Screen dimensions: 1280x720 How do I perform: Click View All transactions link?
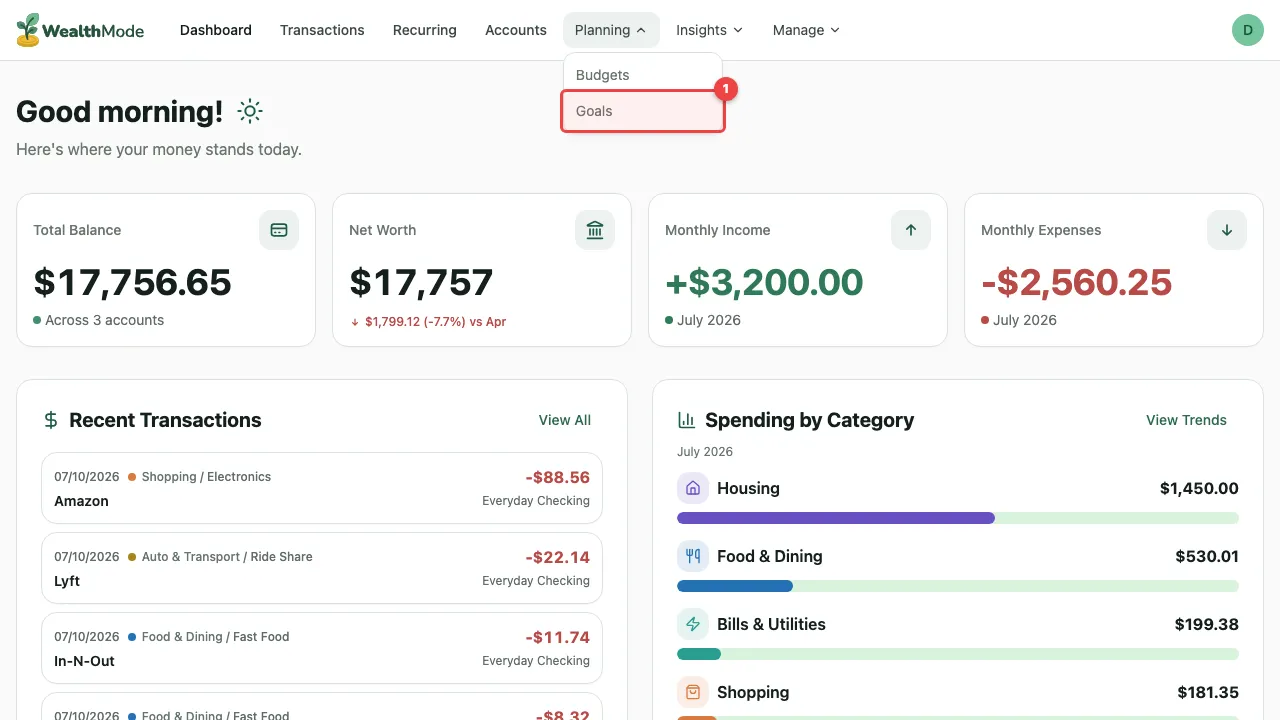[x=565, y=420]
